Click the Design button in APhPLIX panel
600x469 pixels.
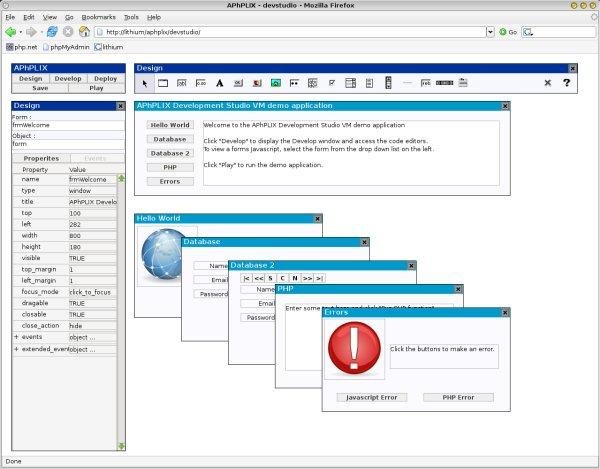click(31, 78)
